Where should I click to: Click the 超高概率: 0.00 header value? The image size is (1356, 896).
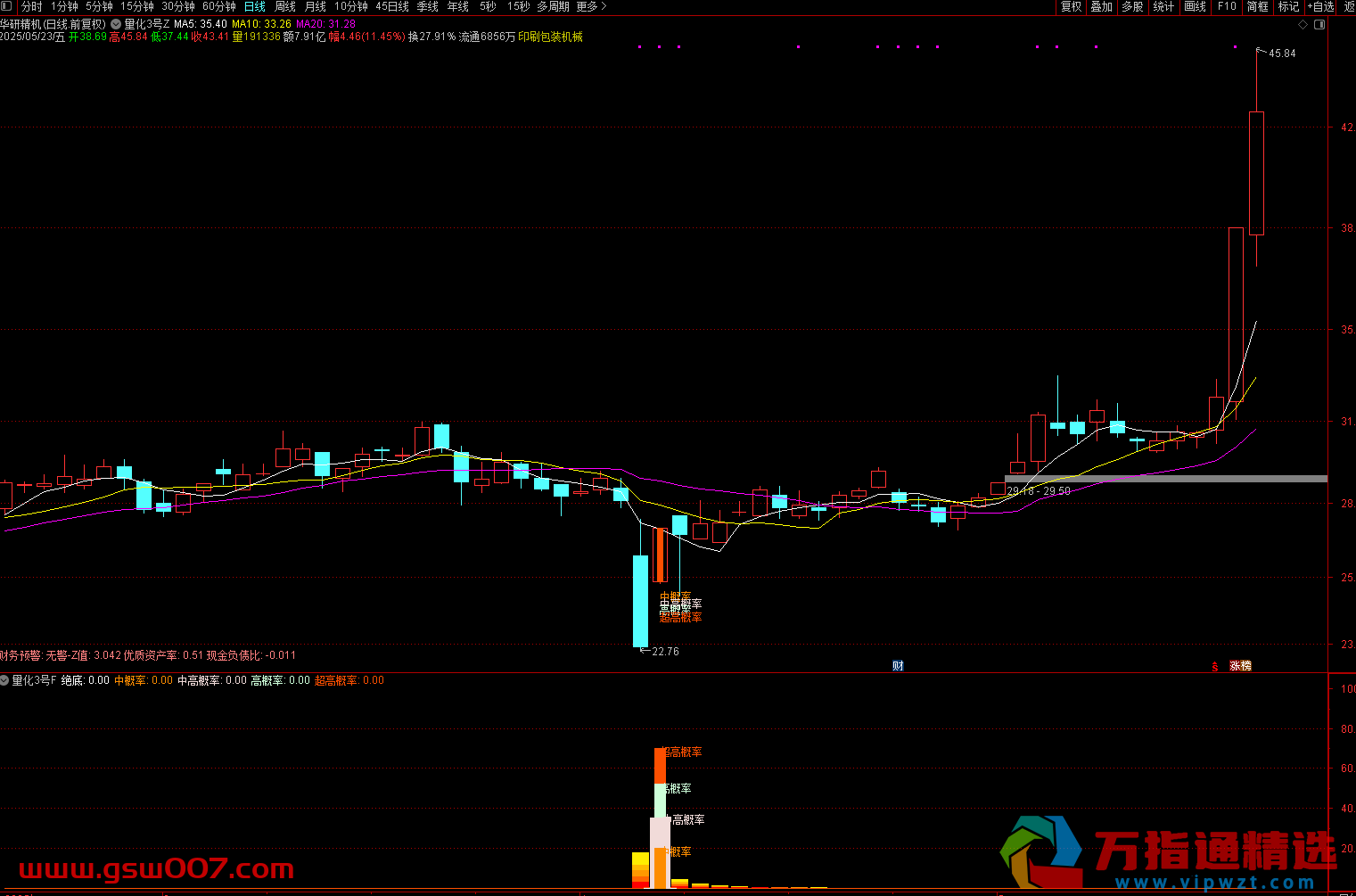(x=349, y=680)
